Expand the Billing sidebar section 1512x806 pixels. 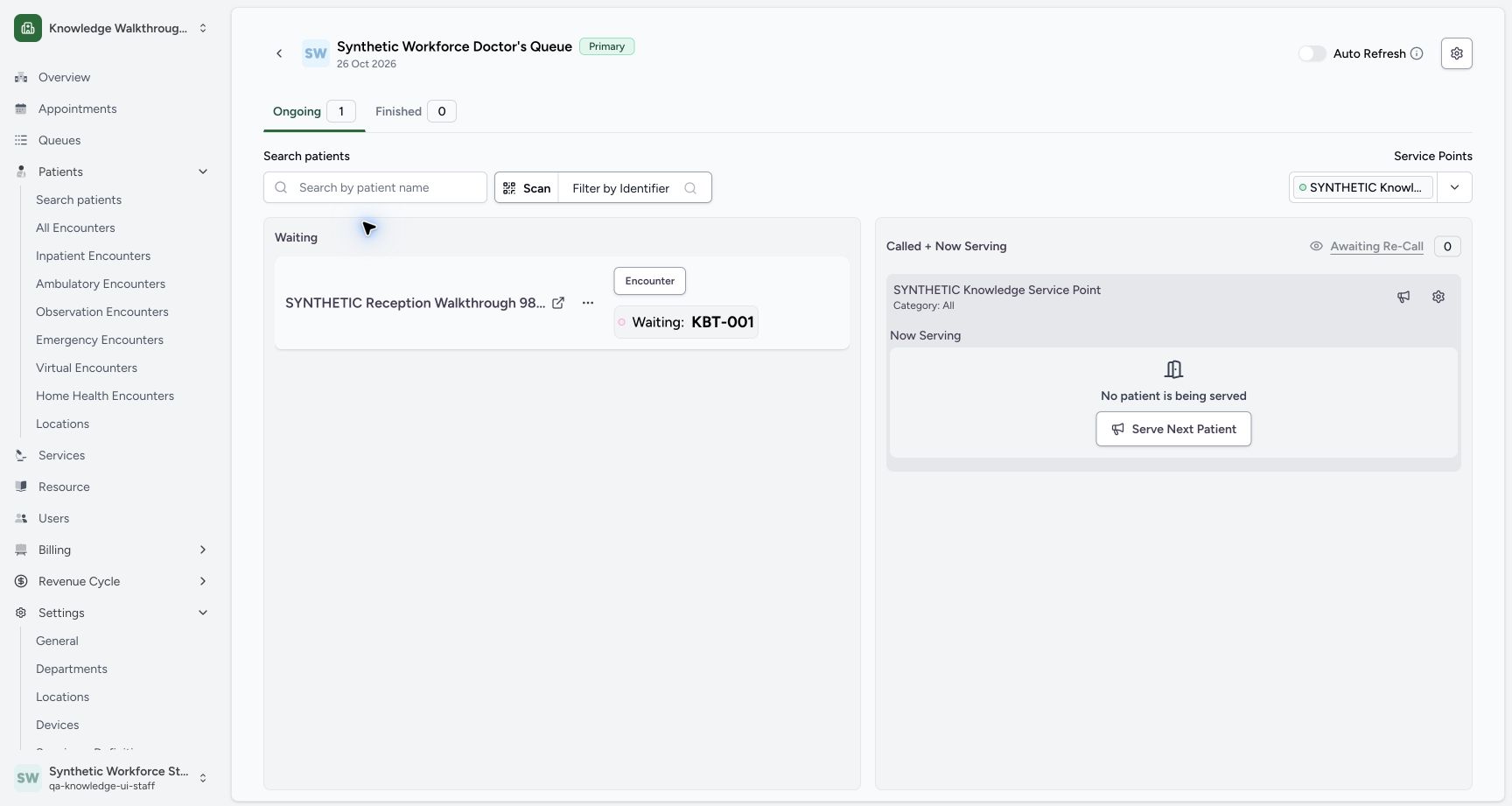pyautogui.click(x=203, y=550)
